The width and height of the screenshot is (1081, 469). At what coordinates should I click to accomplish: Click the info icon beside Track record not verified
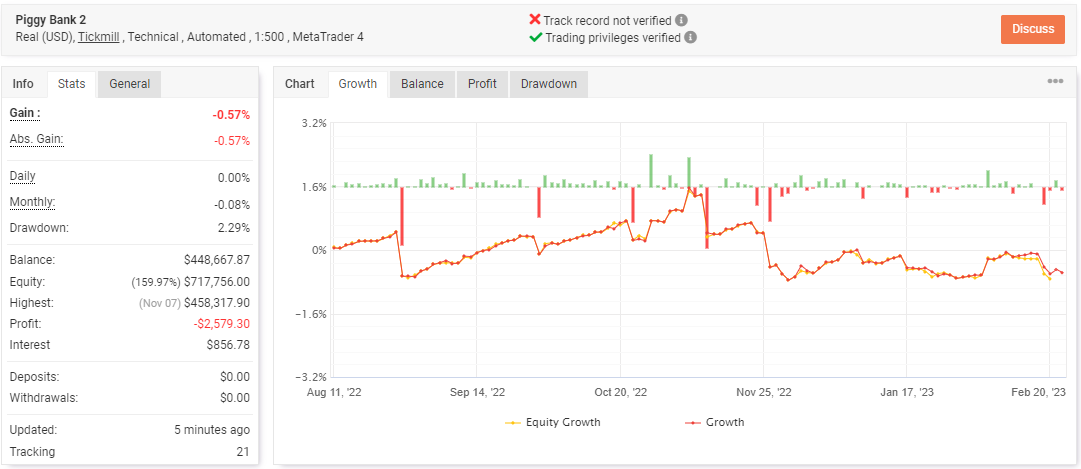pyautogui.click(x=682, y=20)
